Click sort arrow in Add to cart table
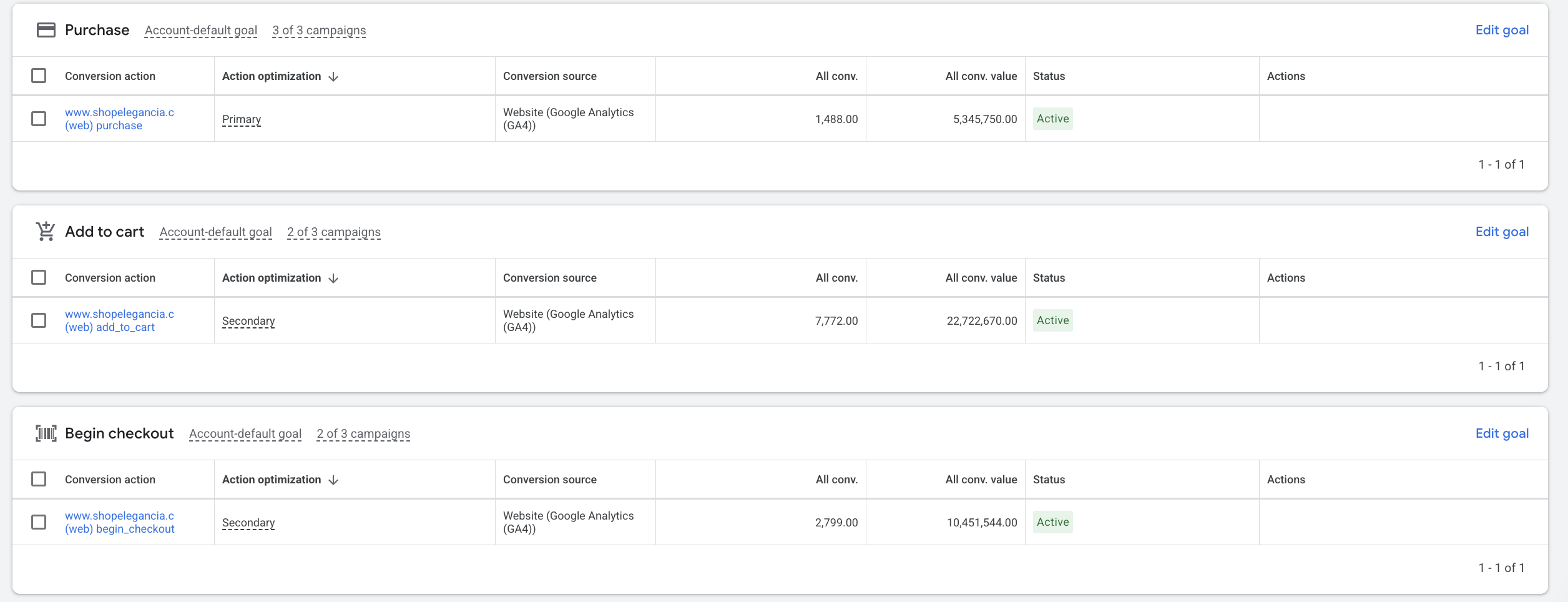The image size is (1568, 602). point(333,279)
